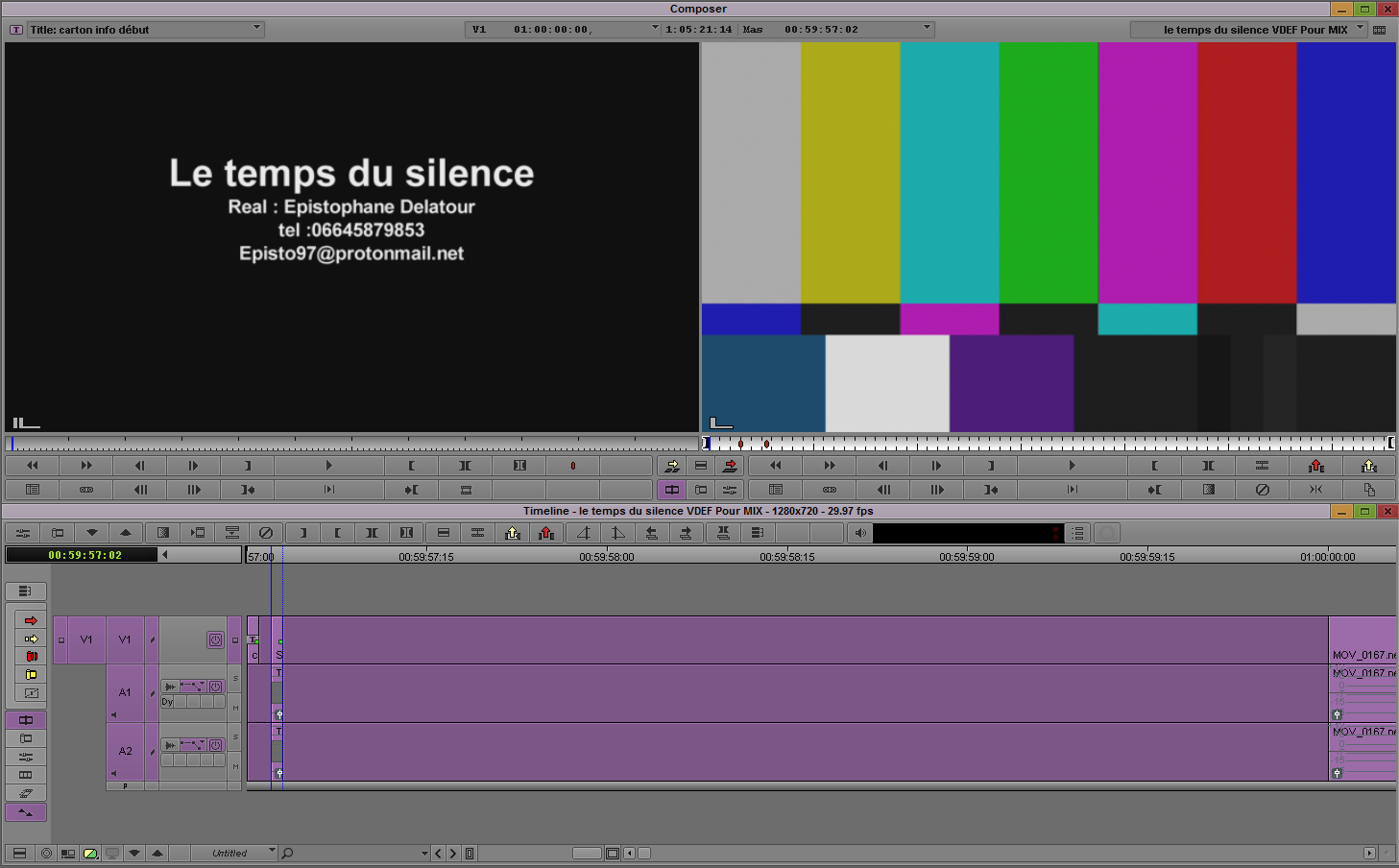Open the 'Untitled' timeline view dropdown
The width and height of the screenshot is (1399, 868).
click(x=272, y=852)
